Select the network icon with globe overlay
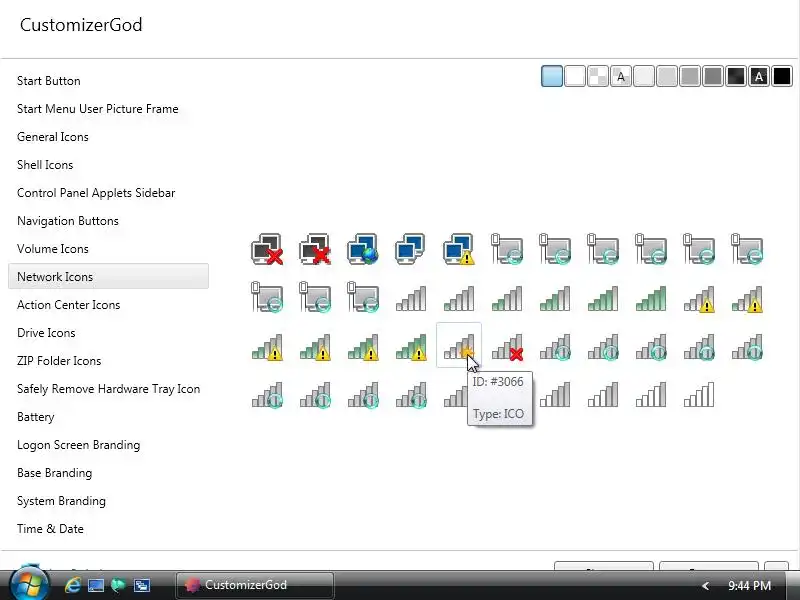Image resolution: width=800 pixels, height=600 pixels. point(363,249)
